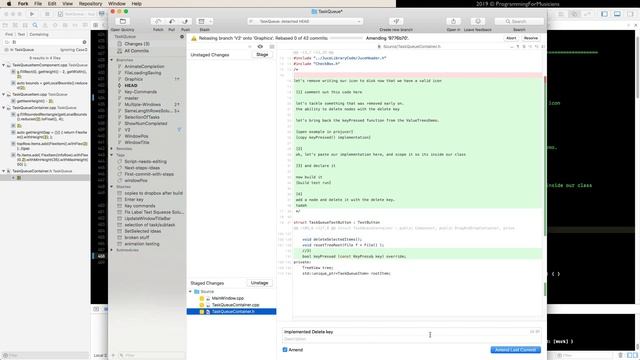Click the Xcode Stop button

[x=47, y=14]
